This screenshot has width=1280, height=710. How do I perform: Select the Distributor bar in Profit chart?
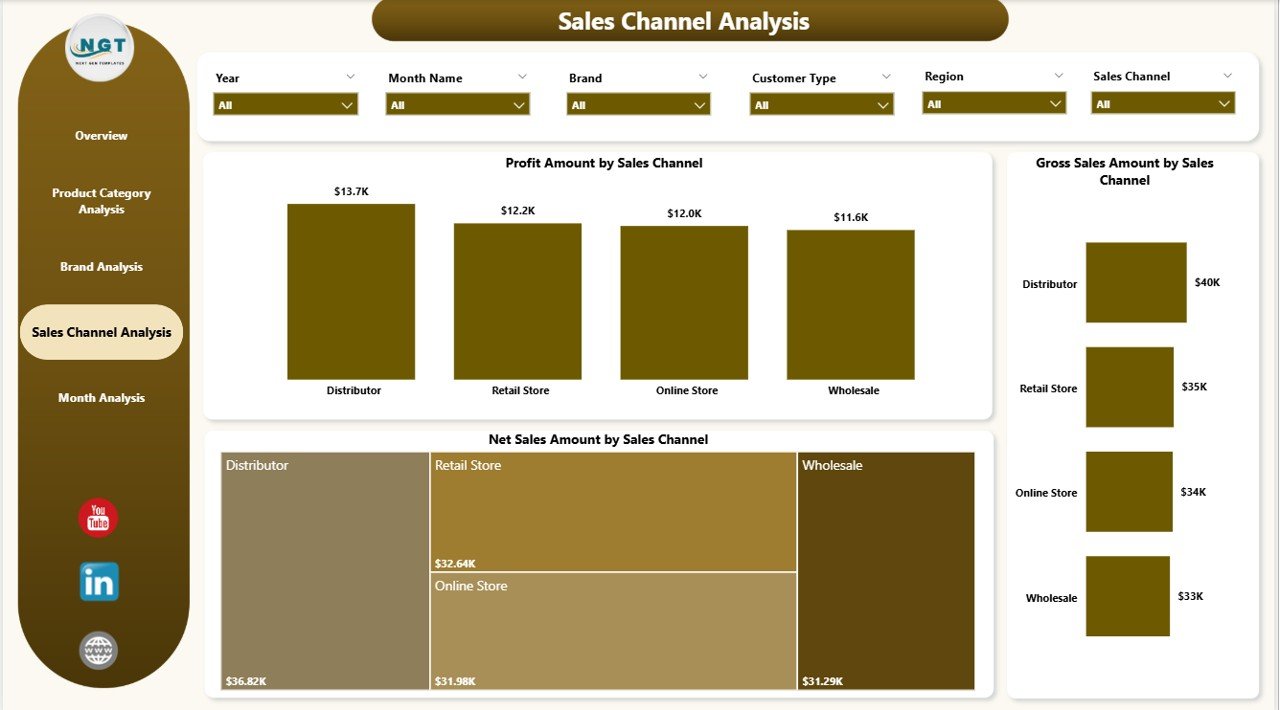point(350,291)
